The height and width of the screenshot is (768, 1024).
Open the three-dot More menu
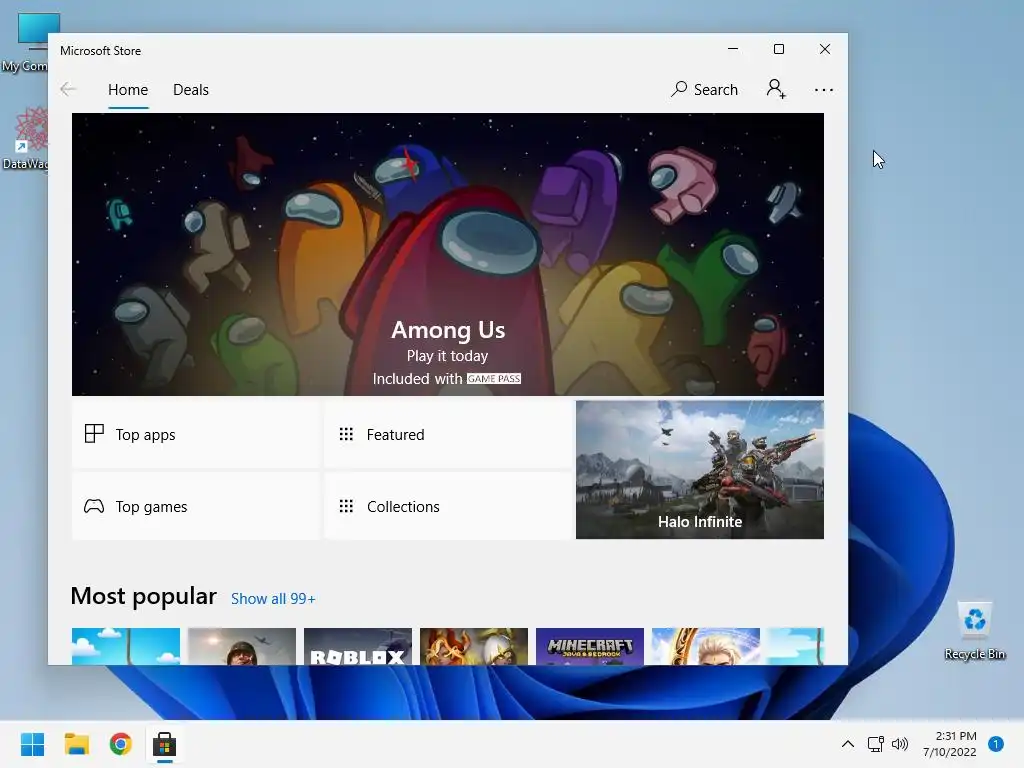824,90
